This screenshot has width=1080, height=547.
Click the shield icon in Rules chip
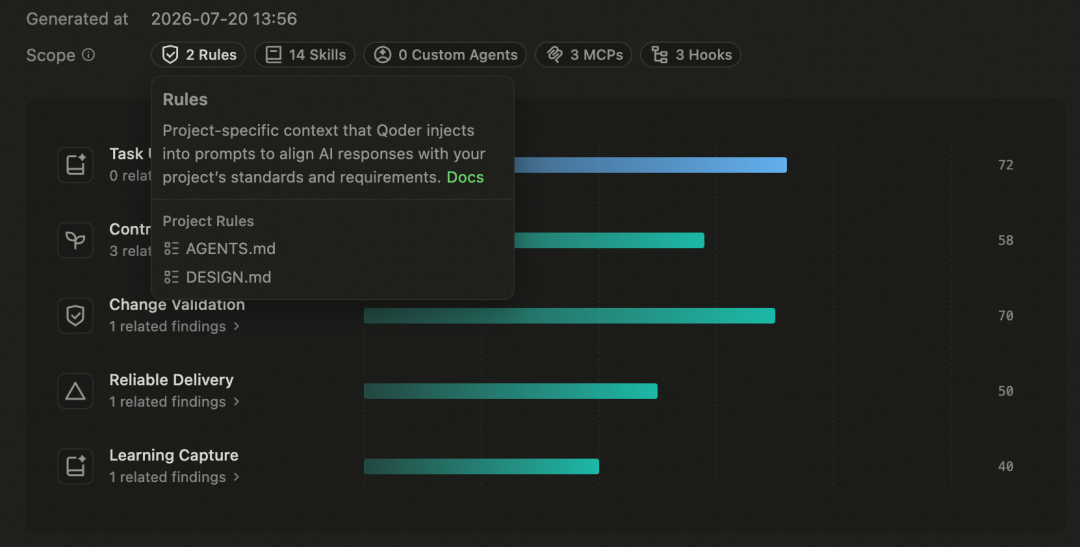(170, 54)
